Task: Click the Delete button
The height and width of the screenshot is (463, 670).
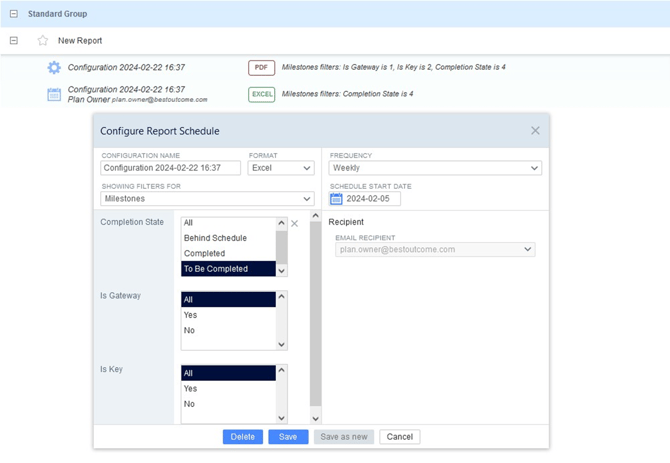Action: pyautogui.click(x=243, y=437)
